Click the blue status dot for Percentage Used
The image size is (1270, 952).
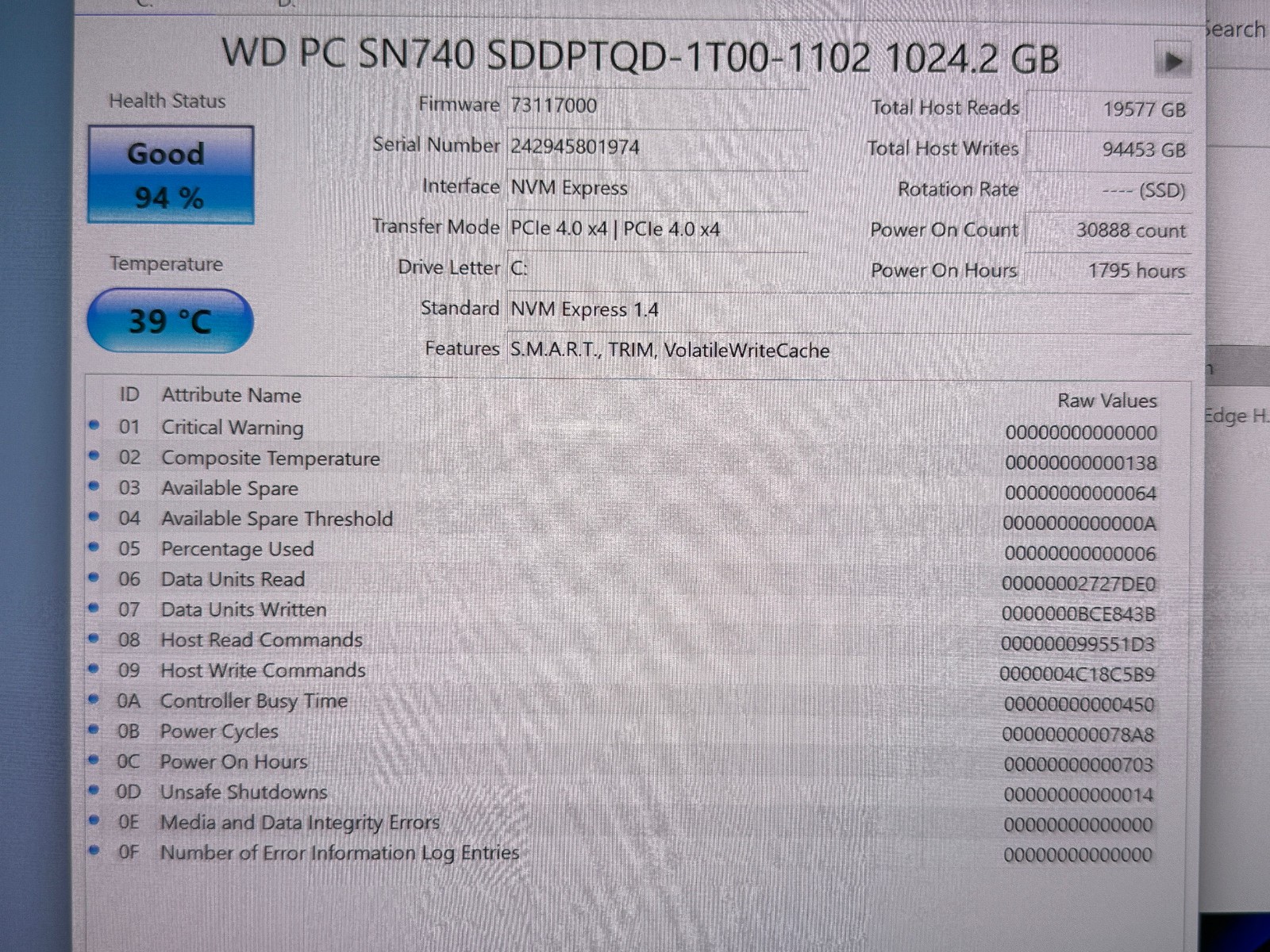(94, 547)
